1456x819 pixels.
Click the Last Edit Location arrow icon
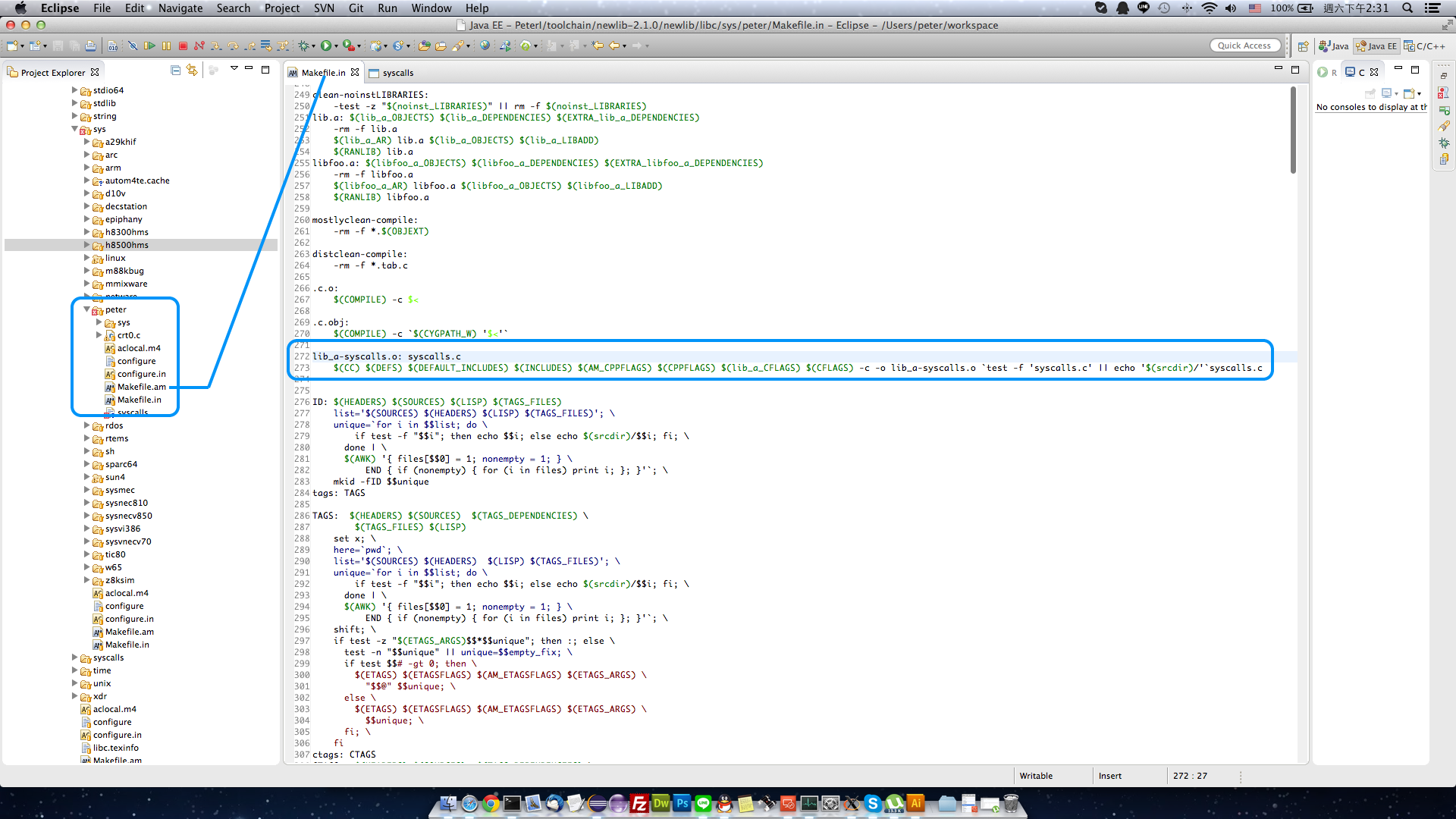pyautogui.click(x=598, y=46)
